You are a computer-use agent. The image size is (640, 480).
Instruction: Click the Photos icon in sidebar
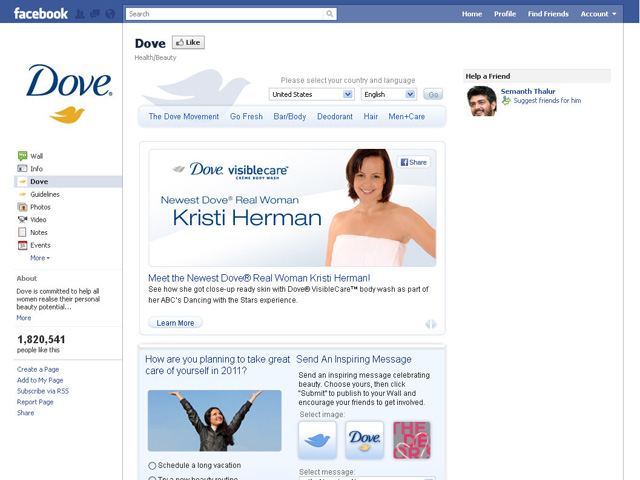tap(22, 207)
